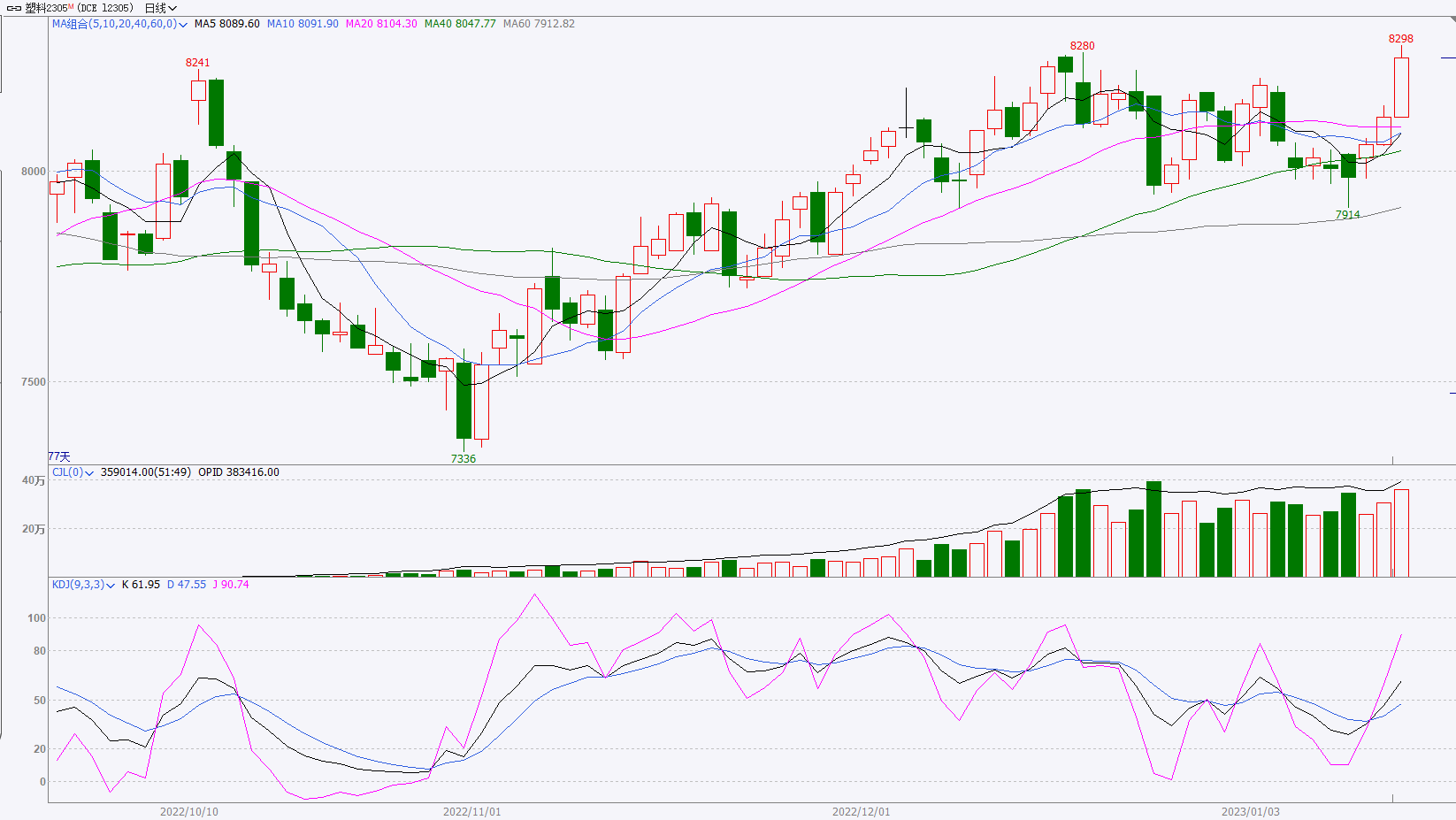Click the 77天 day count label
Viewport: 1456px width, 820px height.
(x=59, y=456)
